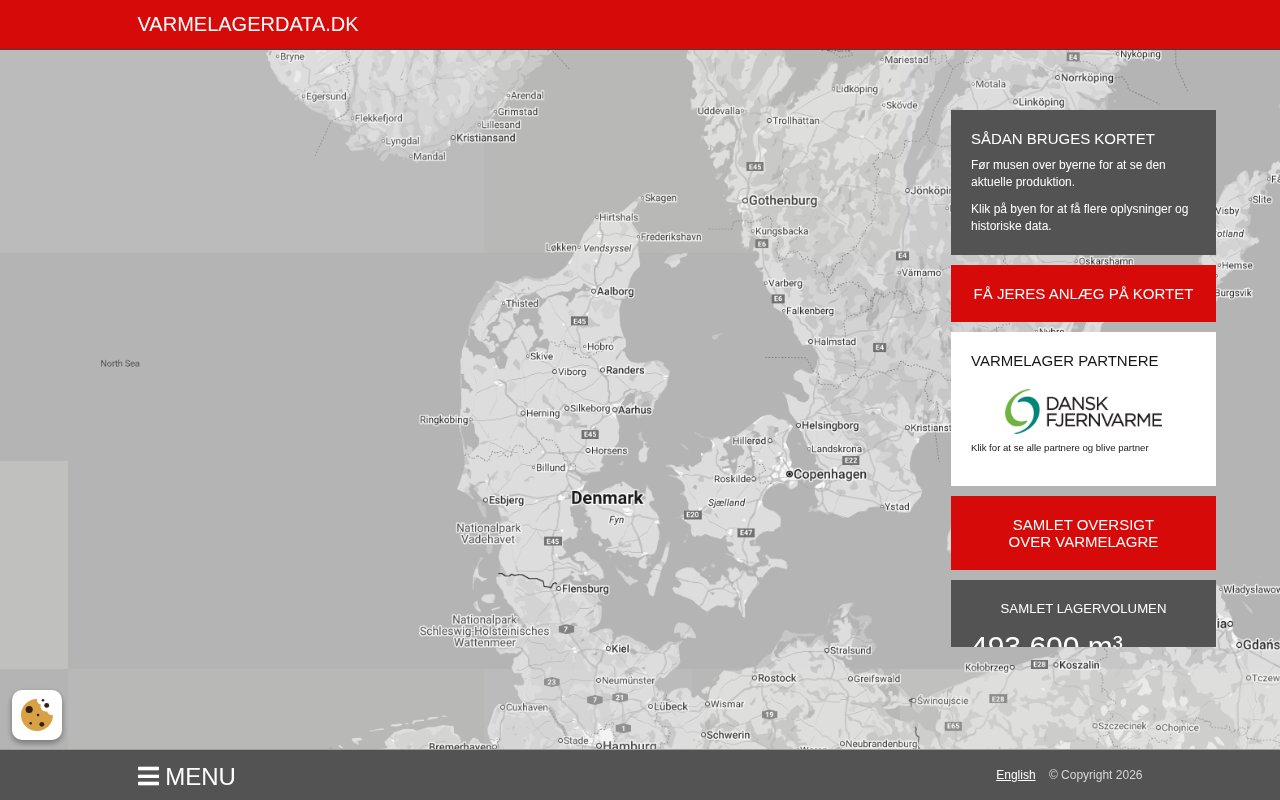Open the MENU in the footer bar
Image resolution: width=1280 pixels, height=800 pixels.
(x=200, y=777)
